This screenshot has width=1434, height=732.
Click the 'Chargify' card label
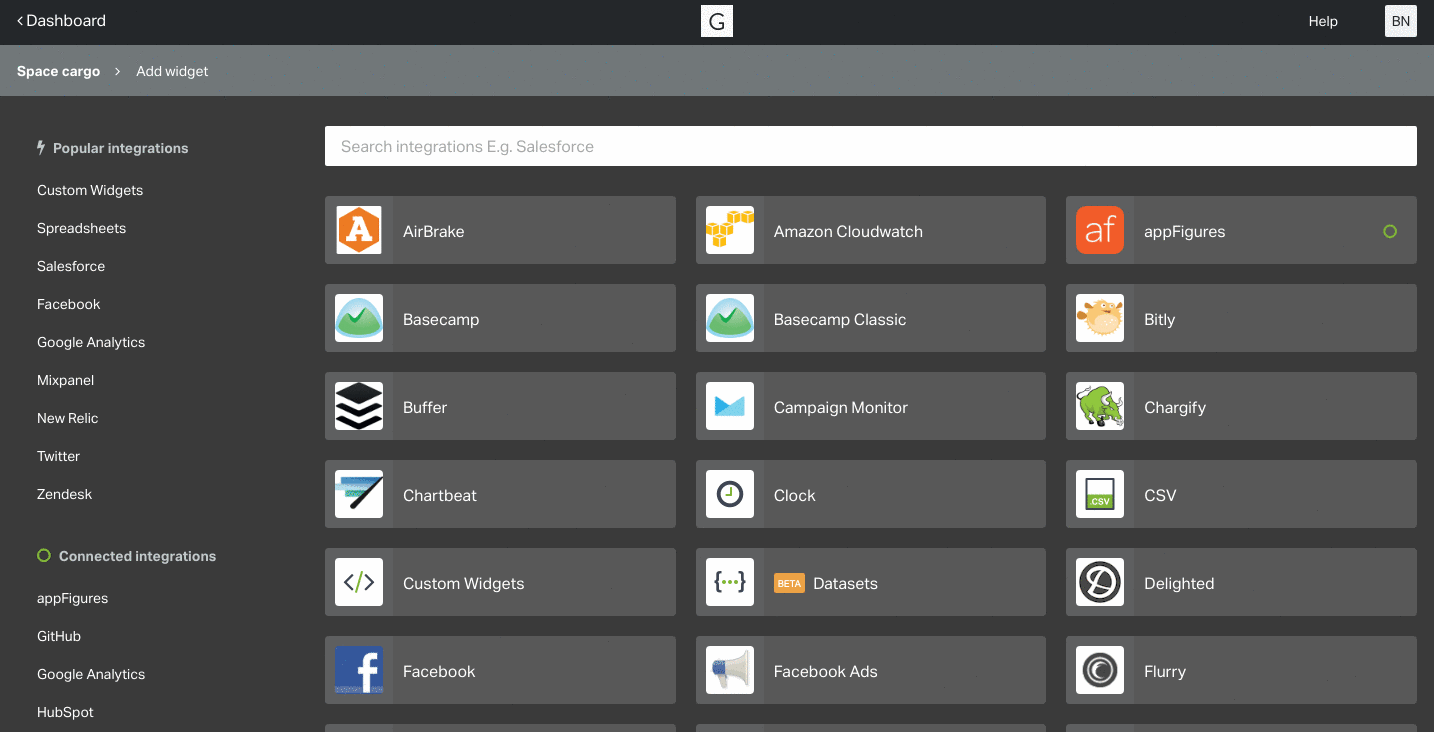tap(1175, 407)
